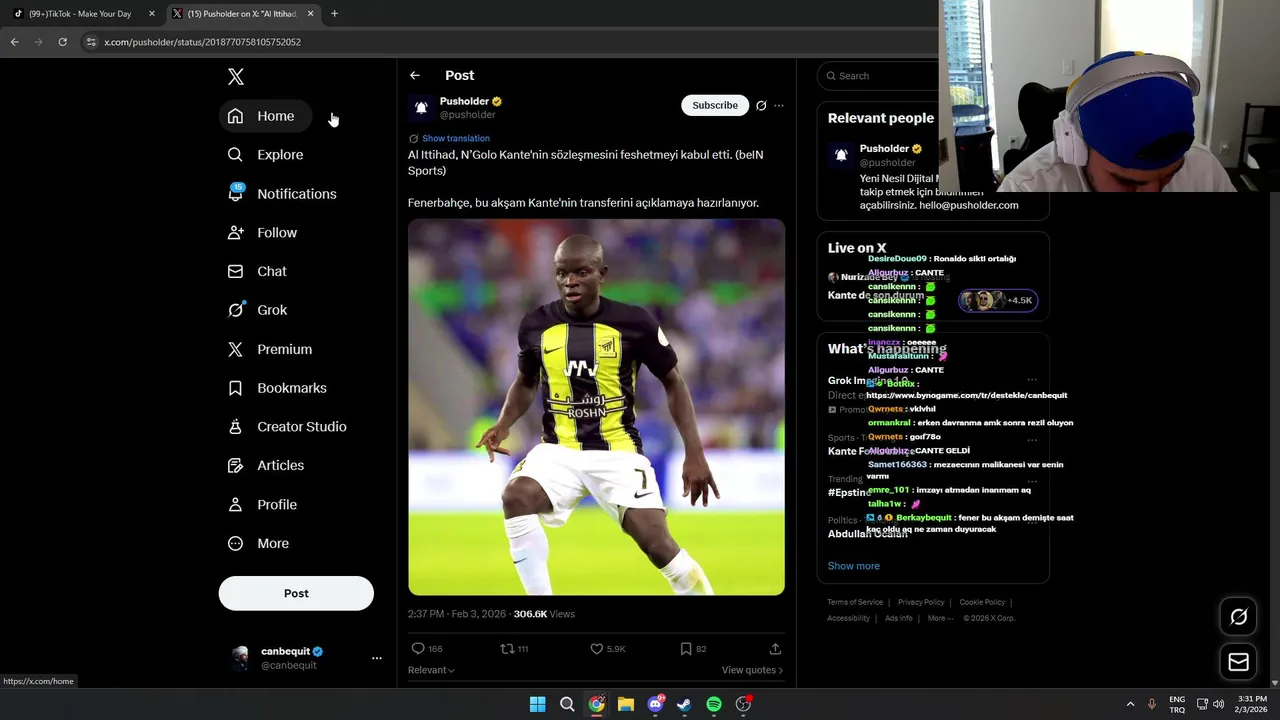Click the share post icon
1280x720 pixels.
(775, 649)
